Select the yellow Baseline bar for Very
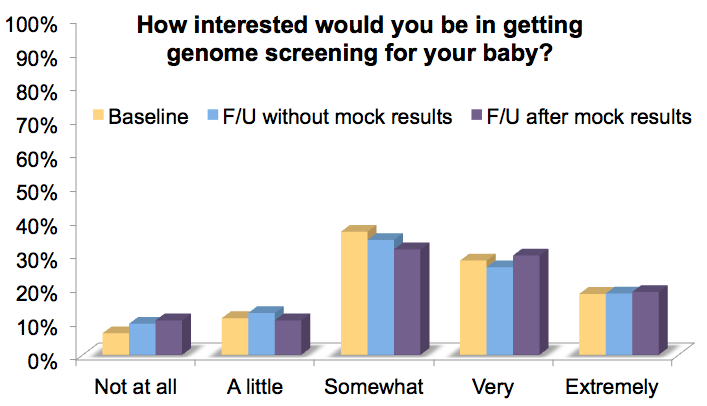 pos(473,308)
